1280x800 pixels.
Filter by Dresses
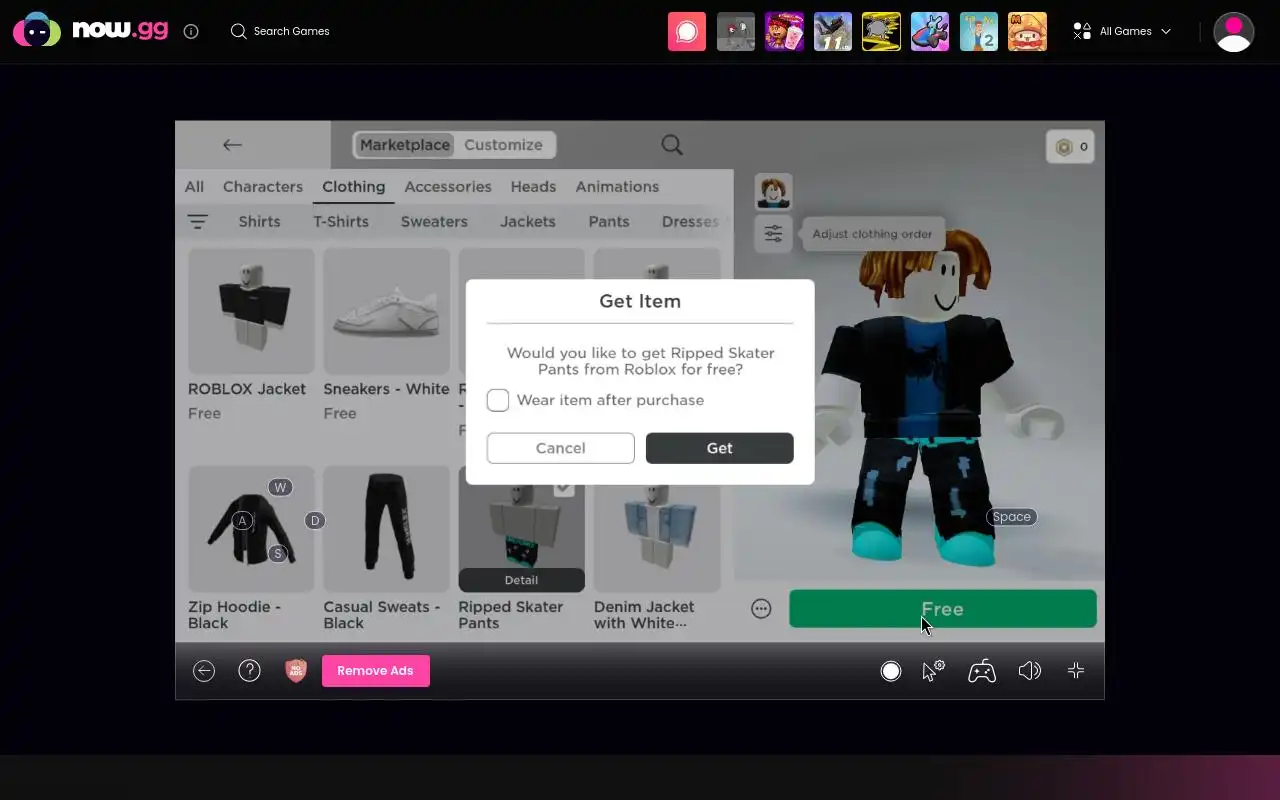pos(690,222)
